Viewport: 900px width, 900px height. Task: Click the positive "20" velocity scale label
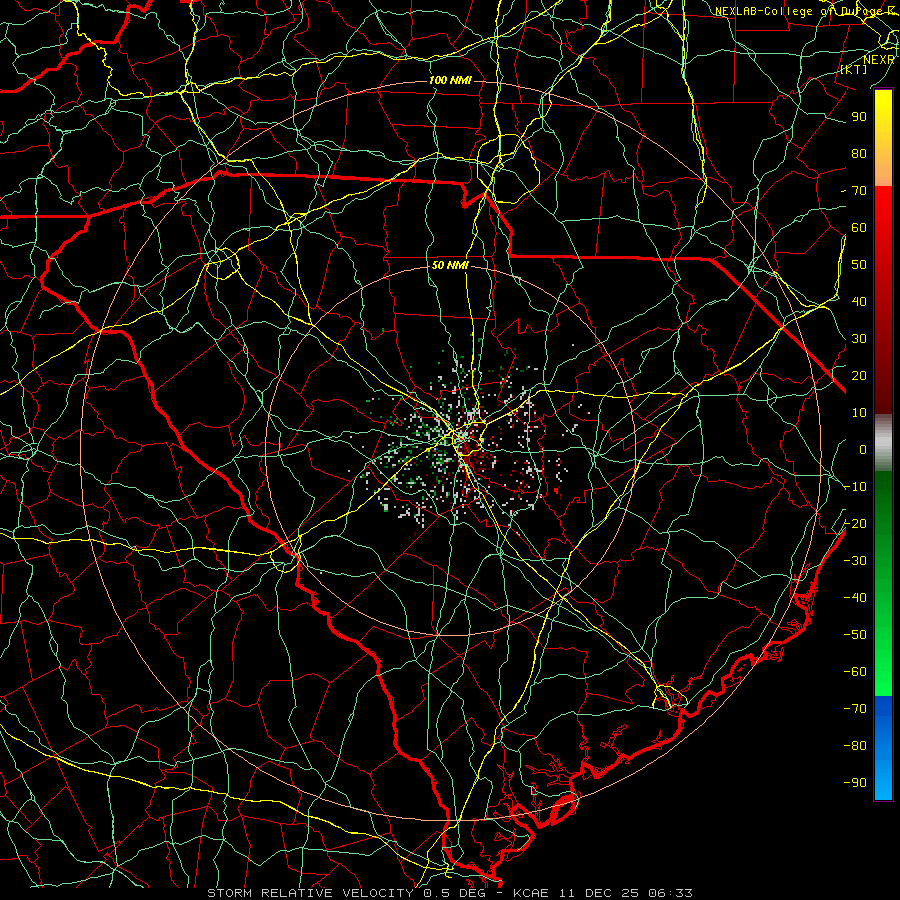coord(859,375)
